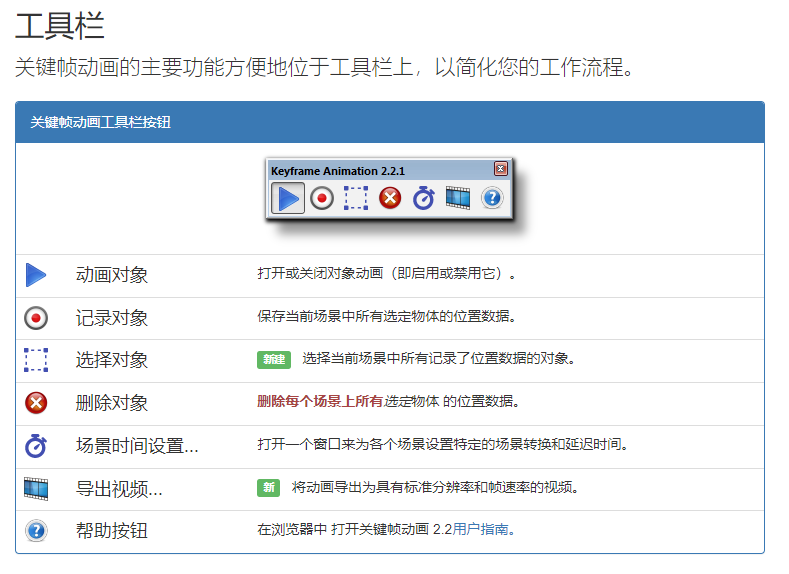789x574 pixels.
Task: Click the 导出视频... label text
Action: [119, 489]
